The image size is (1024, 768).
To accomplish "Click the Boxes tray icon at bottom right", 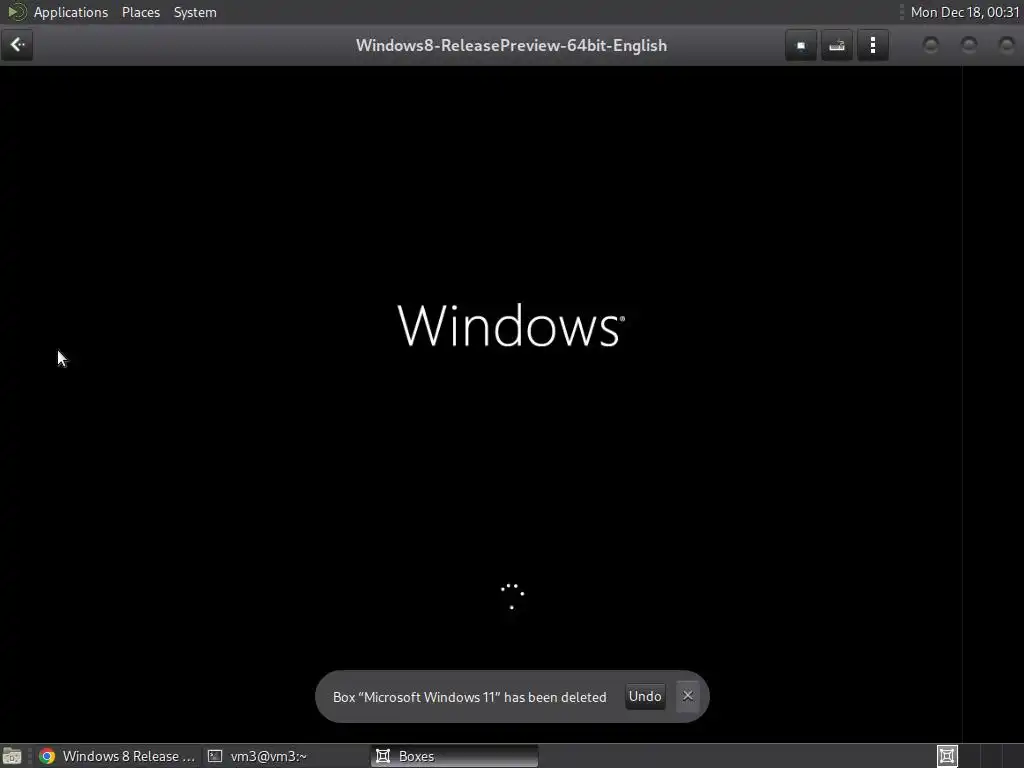I will click(x=947, y=756).
